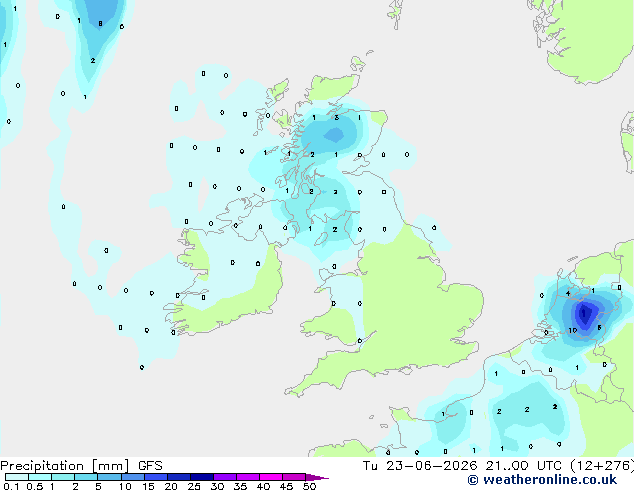
Task: Click the blue precipitation maximum over the Scottish Highlands
Action: 334,135
